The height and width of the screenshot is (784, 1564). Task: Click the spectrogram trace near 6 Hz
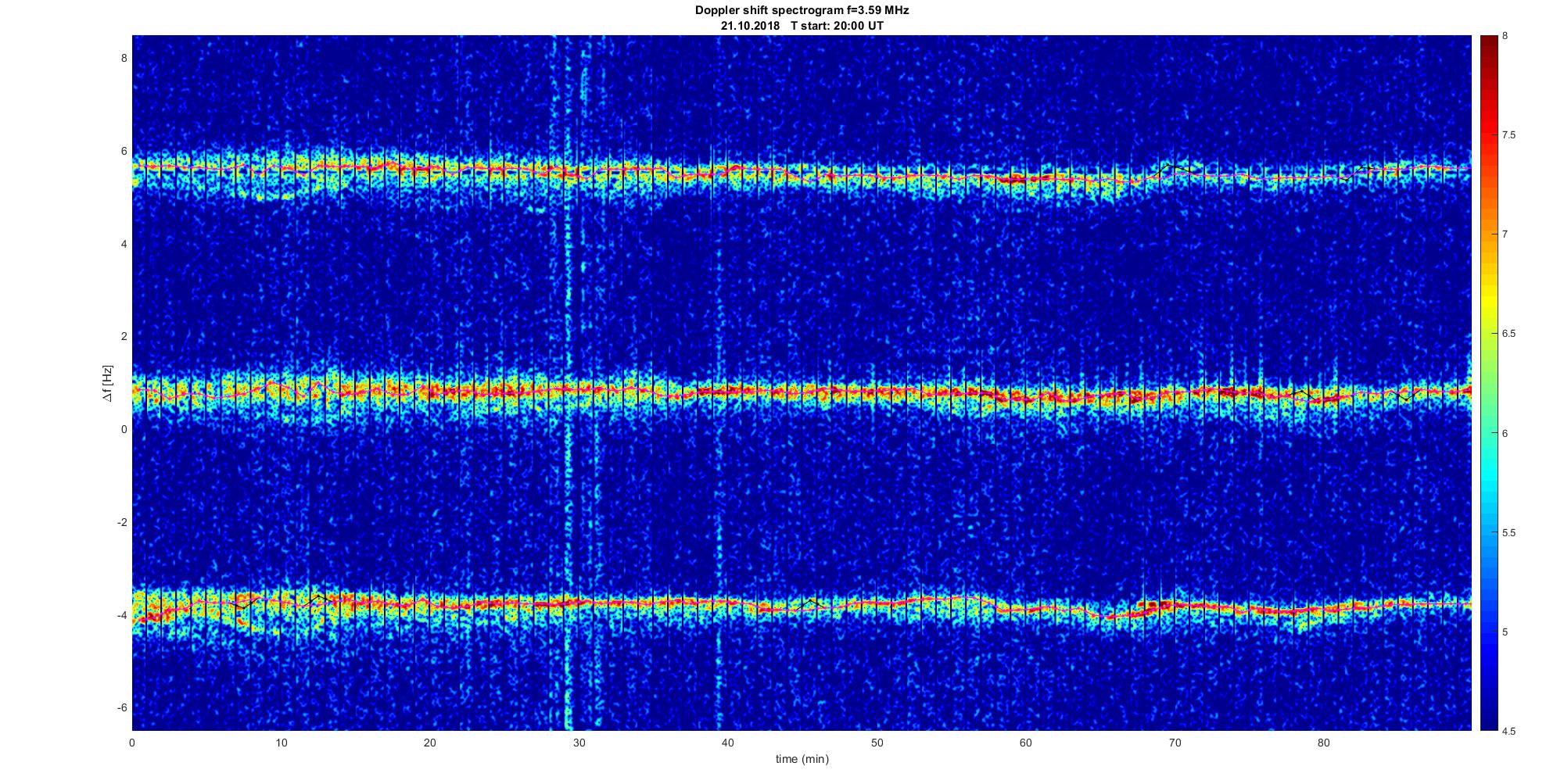click(802, 174)
